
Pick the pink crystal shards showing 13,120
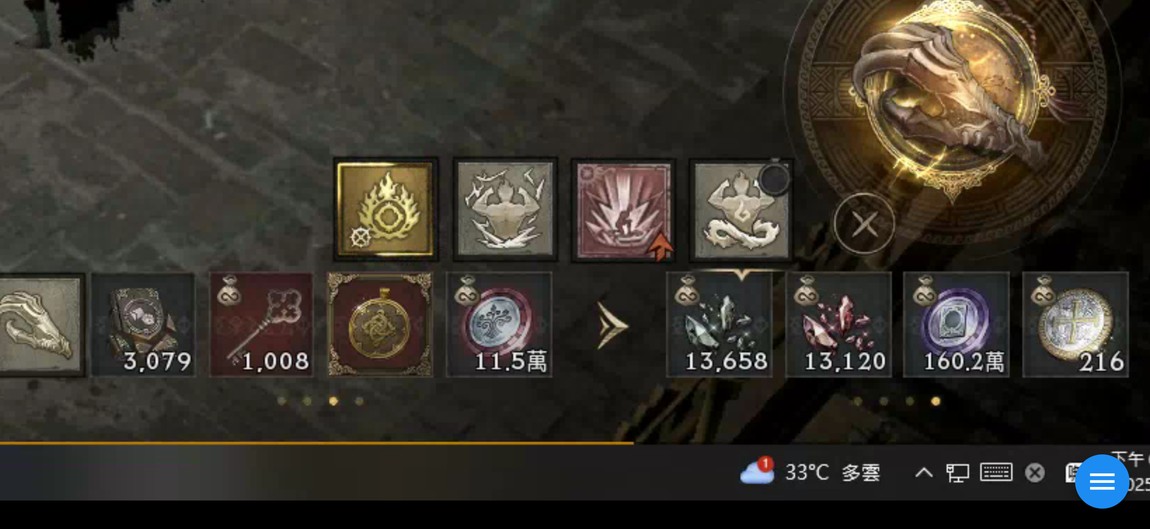point(838,325)
